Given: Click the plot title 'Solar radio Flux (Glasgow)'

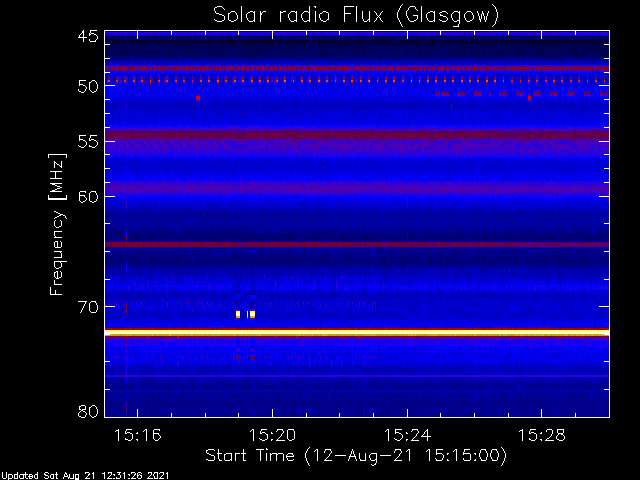Looking at the screenshot, I should (x=356, y=16).
